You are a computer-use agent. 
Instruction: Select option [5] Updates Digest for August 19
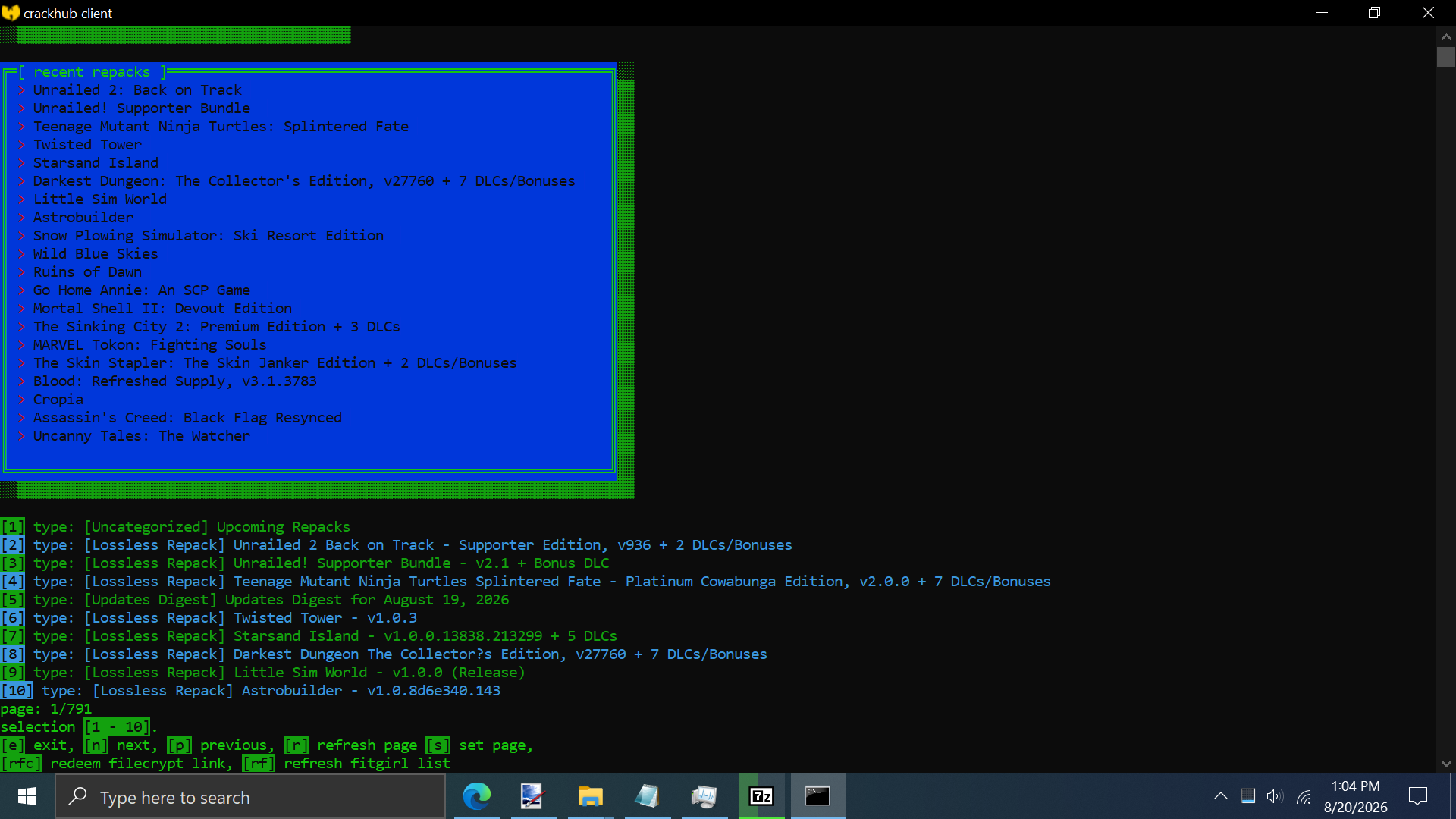[255, 600]
